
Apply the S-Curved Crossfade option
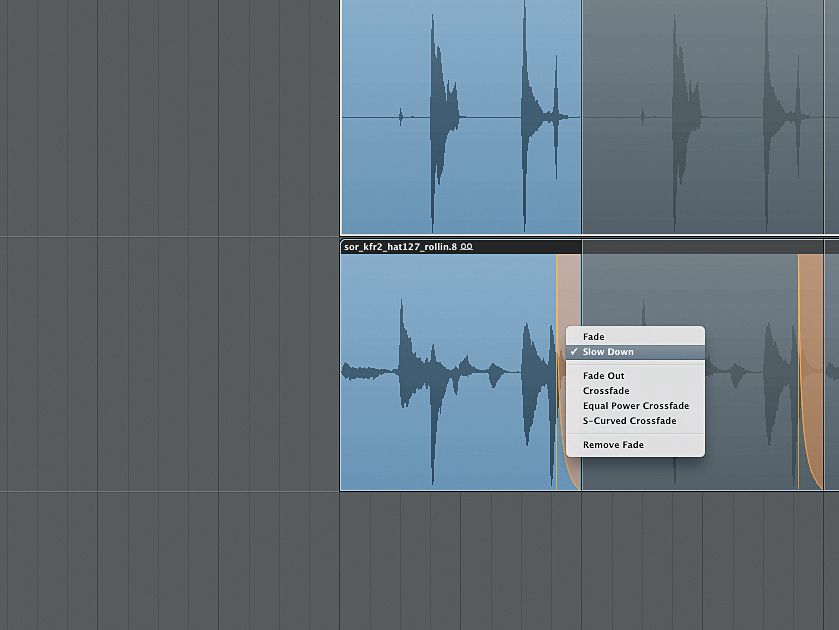(628, 420)
